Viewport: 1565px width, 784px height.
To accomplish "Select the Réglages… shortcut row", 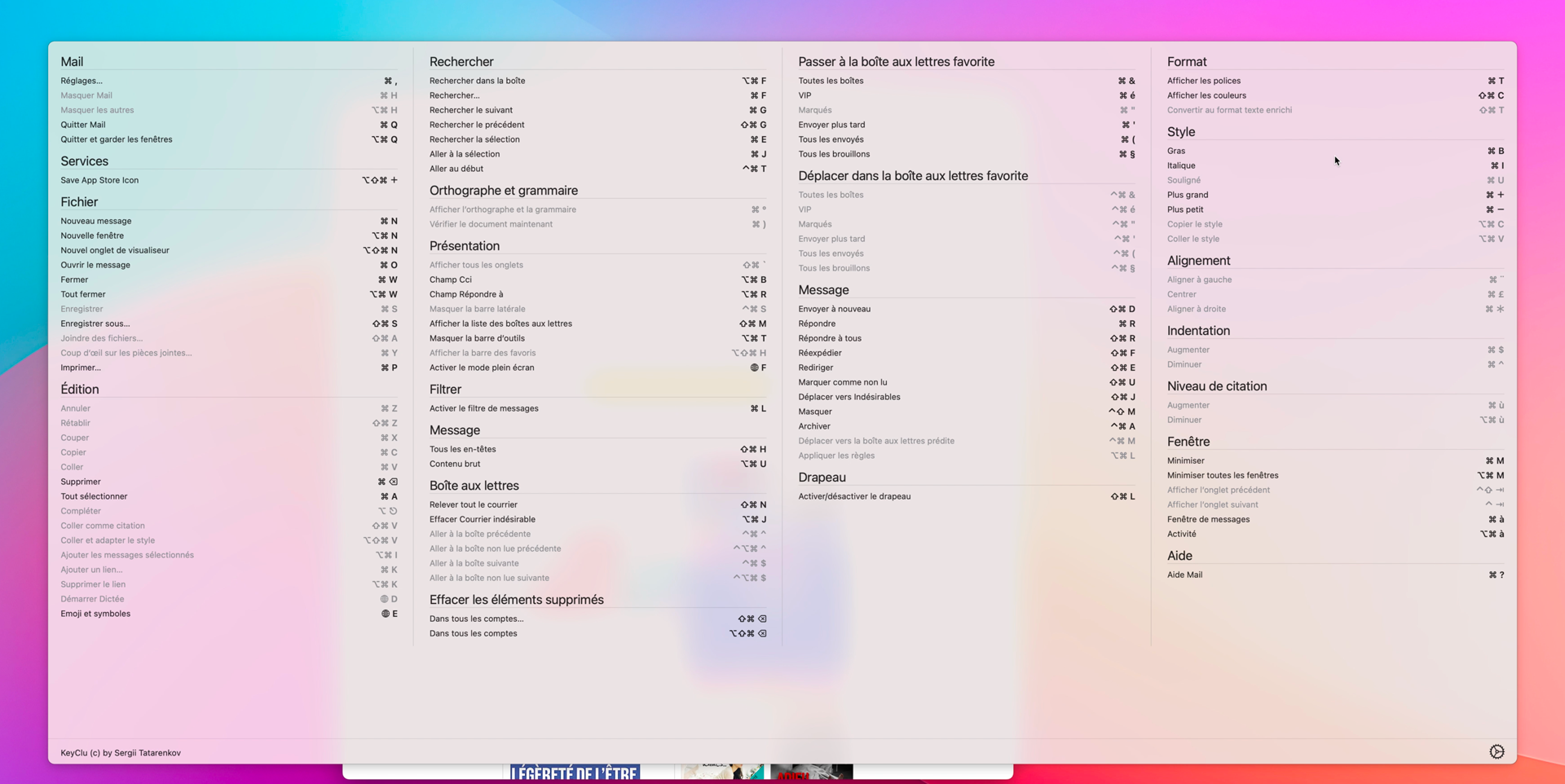I will 229,81.
